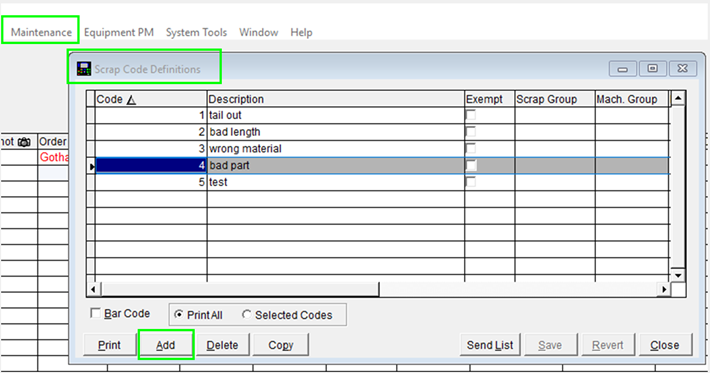This screenshot has height=373, width=710.
Task: Minimize the Scrap Code Definitions window
Action: pyautogui.click(x=623, y=69)
